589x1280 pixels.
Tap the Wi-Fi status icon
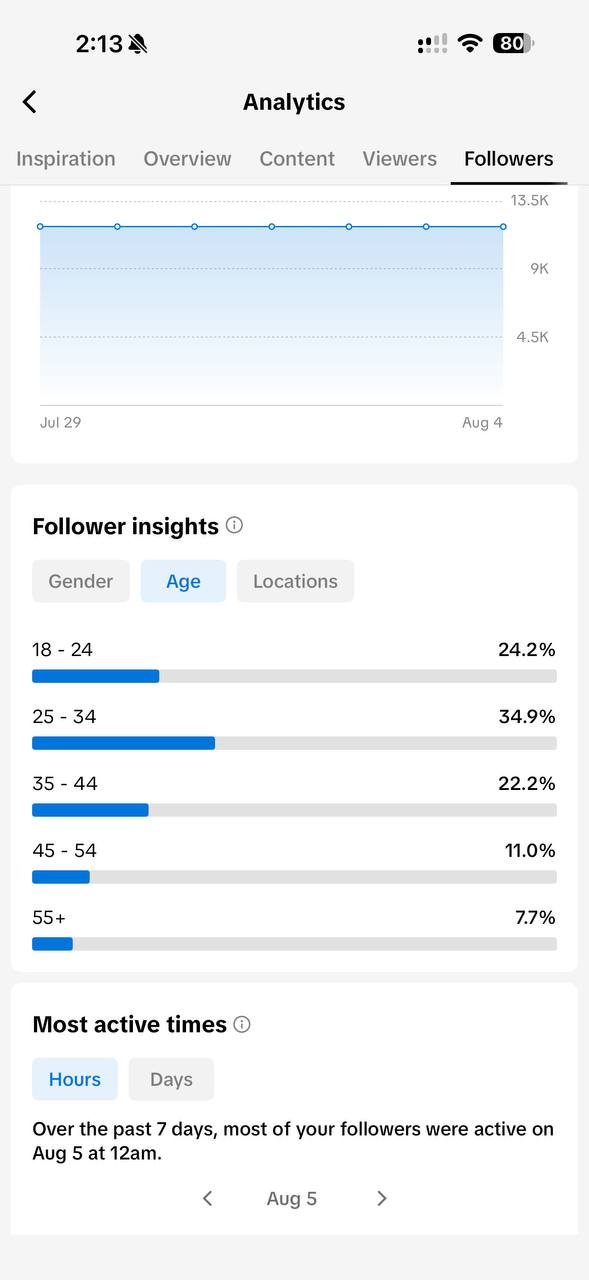tap(469, 43)
